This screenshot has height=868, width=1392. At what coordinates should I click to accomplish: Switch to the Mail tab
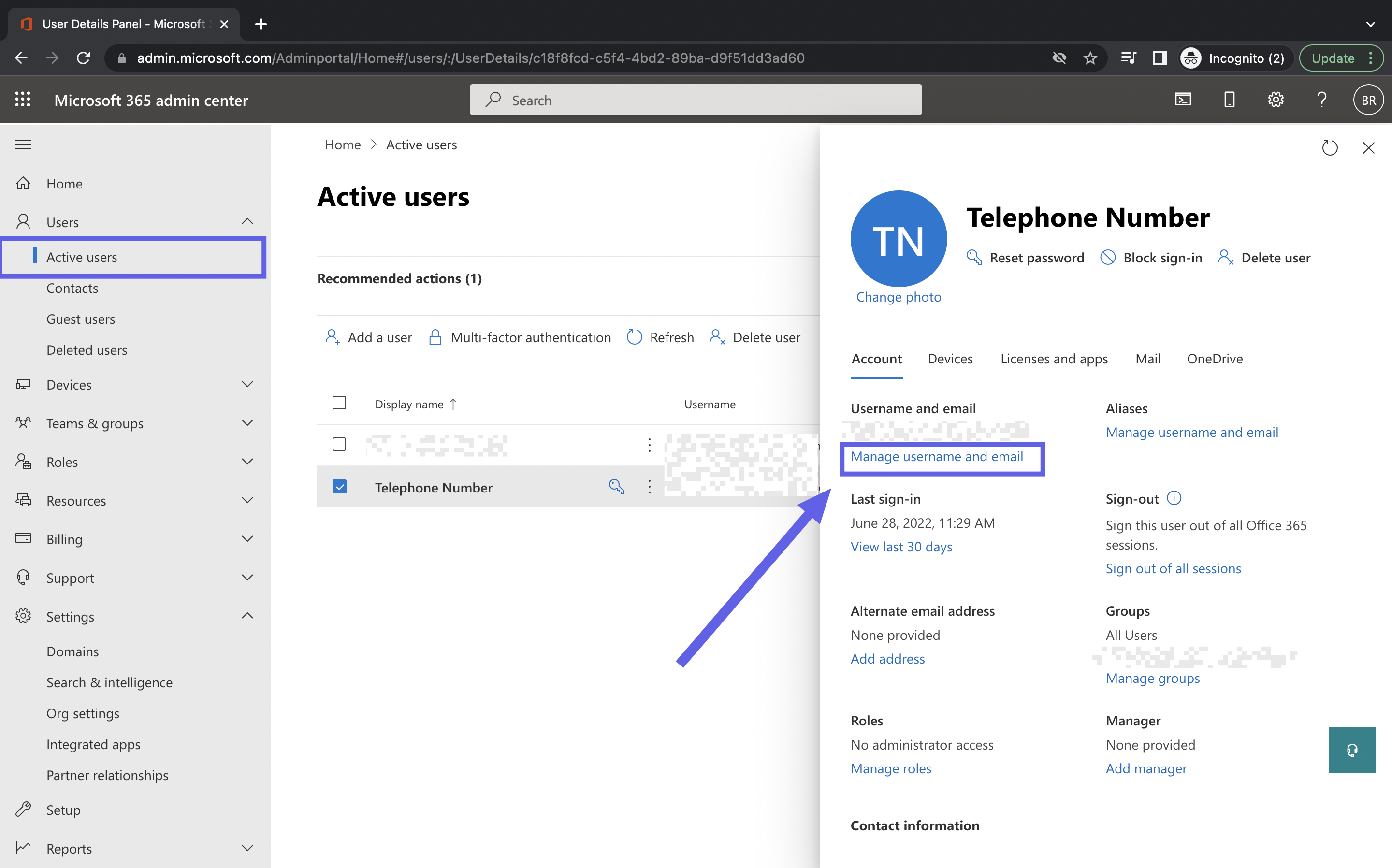tap(1148, 359)
